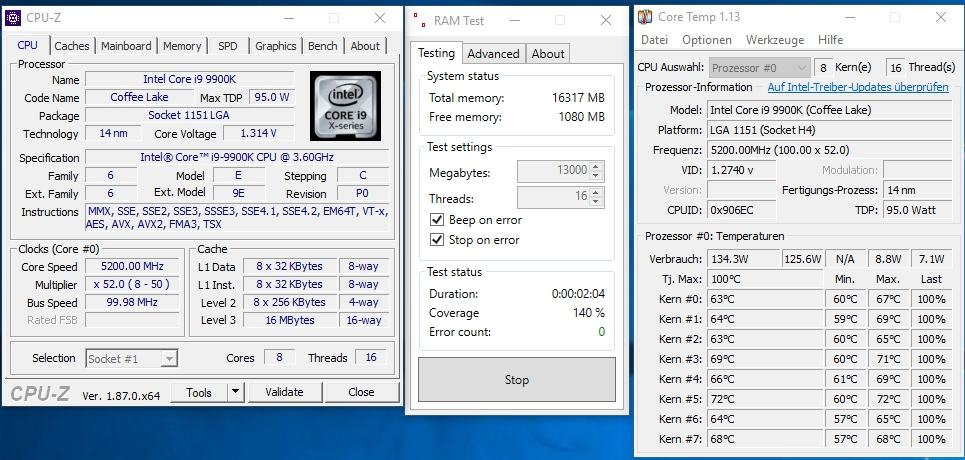Screen dimensions: 965x460
Task: Open the Mainboard tab in CPU-Z
Action: point(126,46)
